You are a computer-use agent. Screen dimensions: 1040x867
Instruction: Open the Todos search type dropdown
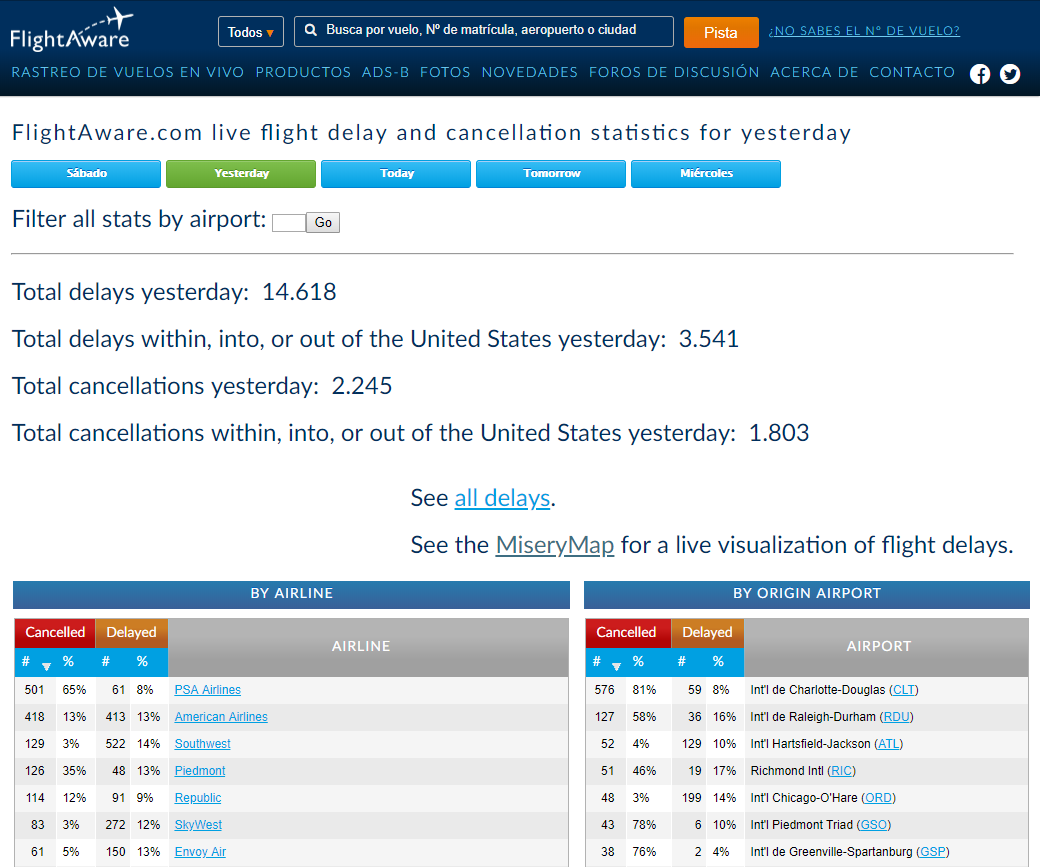tap(251, 32)
